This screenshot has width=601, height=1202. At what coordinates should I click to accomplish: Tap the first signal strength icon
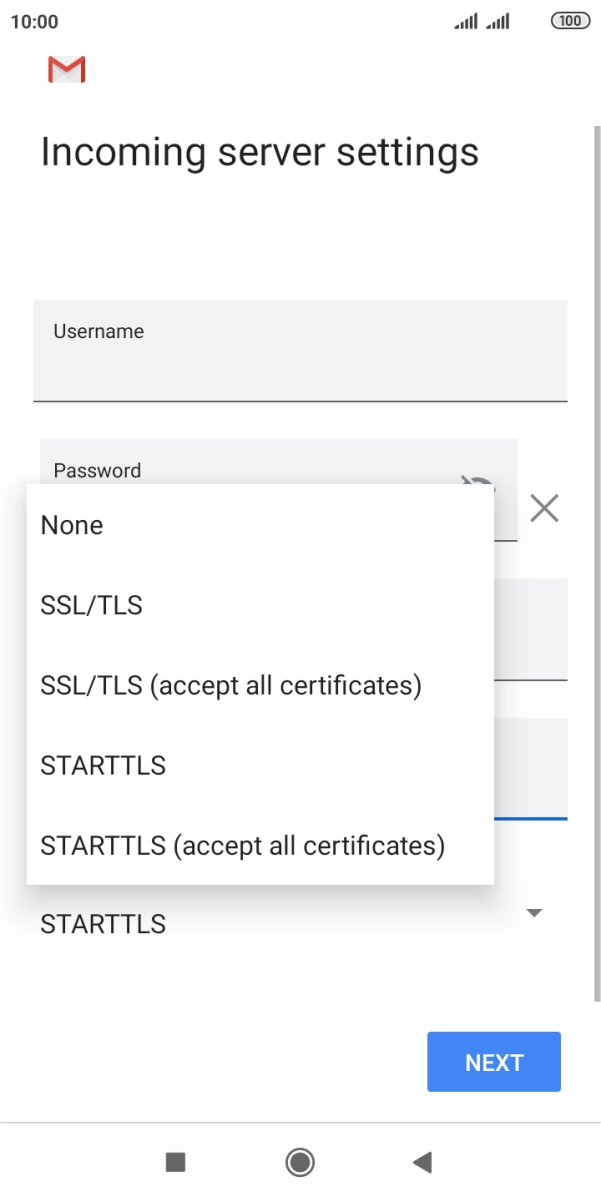click(466, 21)
